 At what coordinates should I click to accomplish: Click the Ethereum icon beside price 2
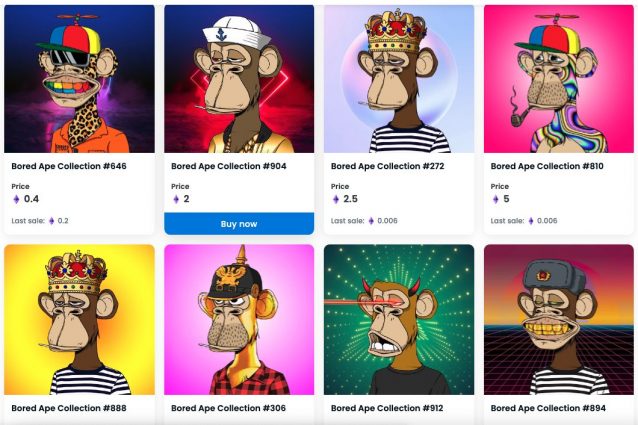click(x=176, y=199)
